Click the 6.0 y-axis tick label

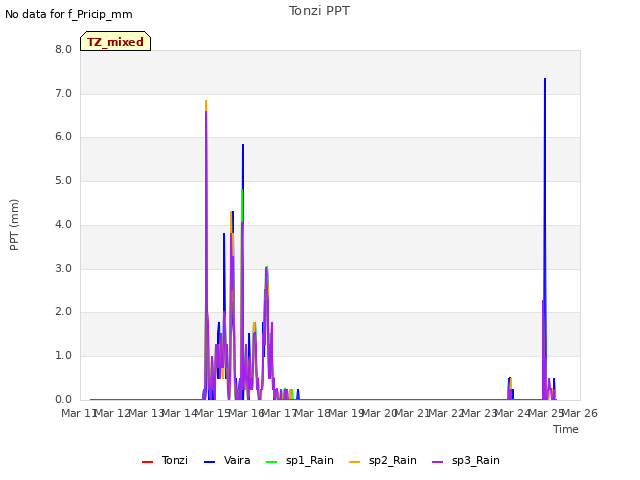click(63, 137)
